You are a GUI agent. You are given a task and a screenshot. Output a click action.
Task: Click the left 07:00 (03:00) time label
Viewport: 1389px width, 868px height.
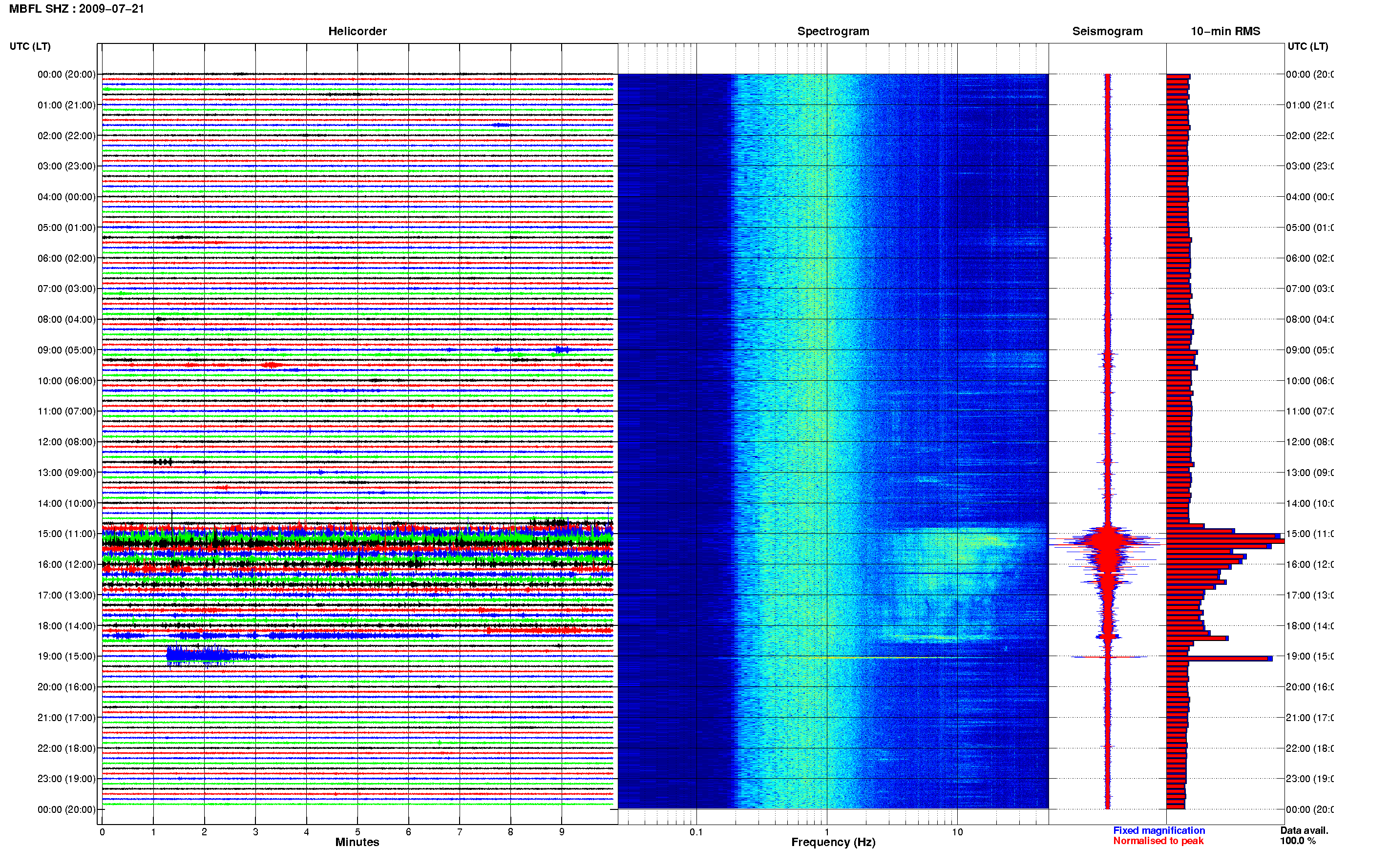coord(66,288)
